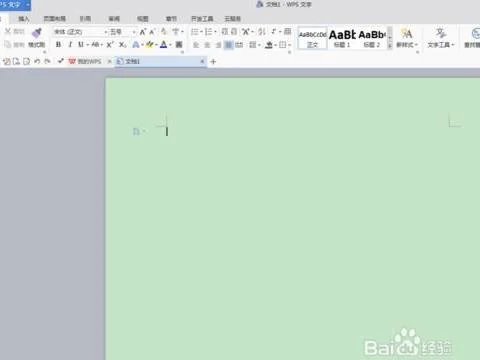Apply the 正文 style
Screen dimensions: 480x360
click(x=312, y=38)
